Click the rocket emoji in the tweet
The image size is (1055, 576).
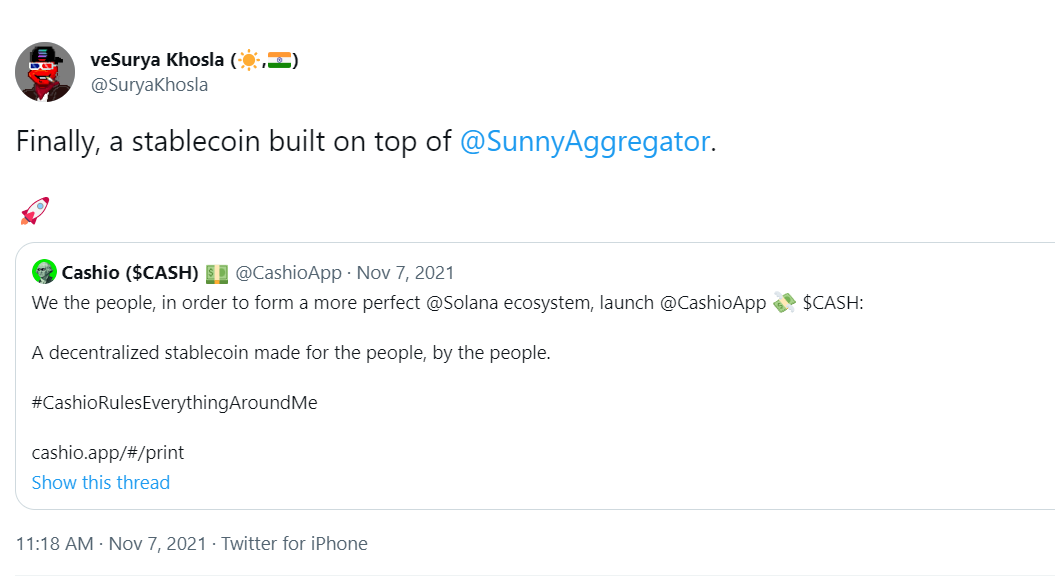point(34,211)
